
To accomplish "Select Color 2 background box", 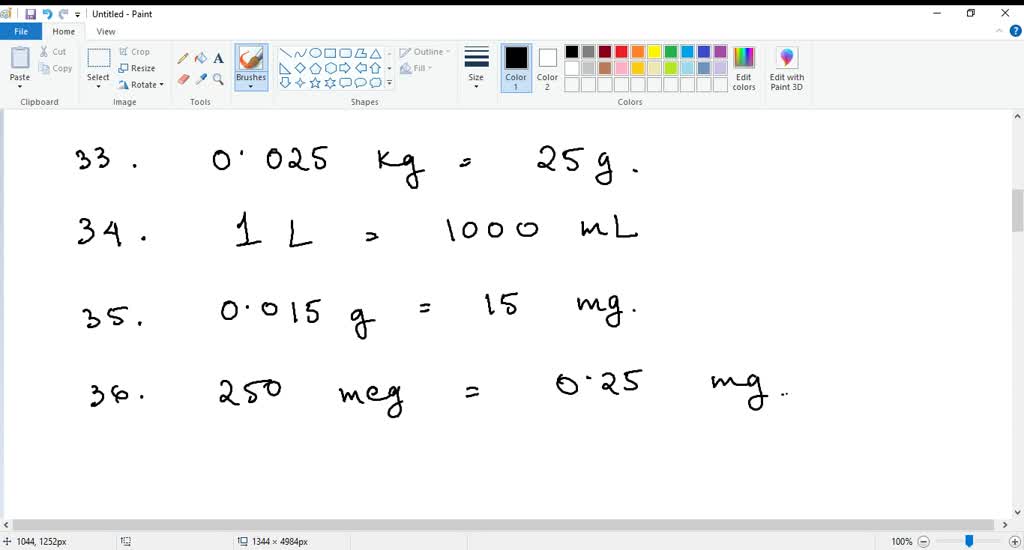I will 547,68.
